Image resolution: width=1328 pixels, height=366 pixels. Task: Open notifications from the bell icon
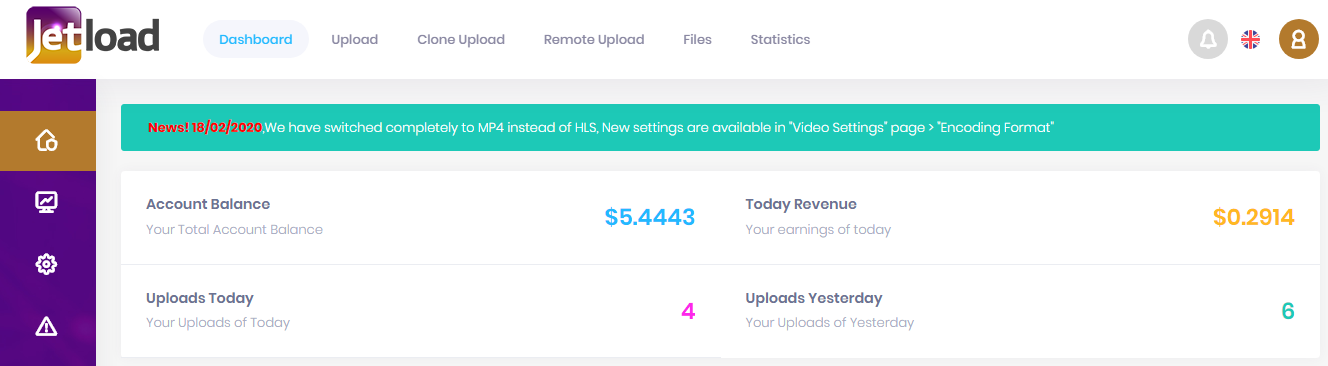coord(1208,39)
